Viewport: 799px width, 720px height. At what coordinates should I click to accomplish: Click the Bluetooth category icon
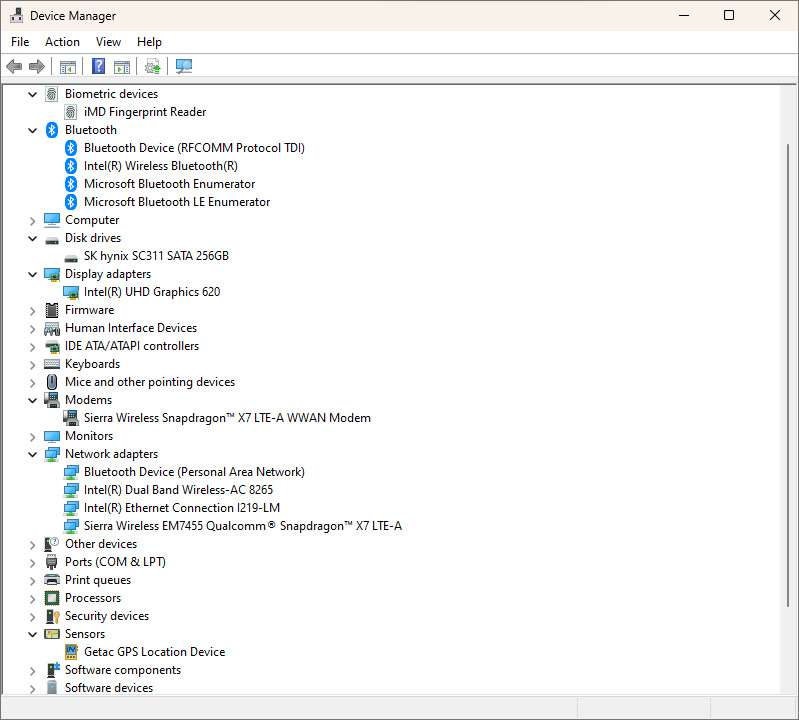52,130
